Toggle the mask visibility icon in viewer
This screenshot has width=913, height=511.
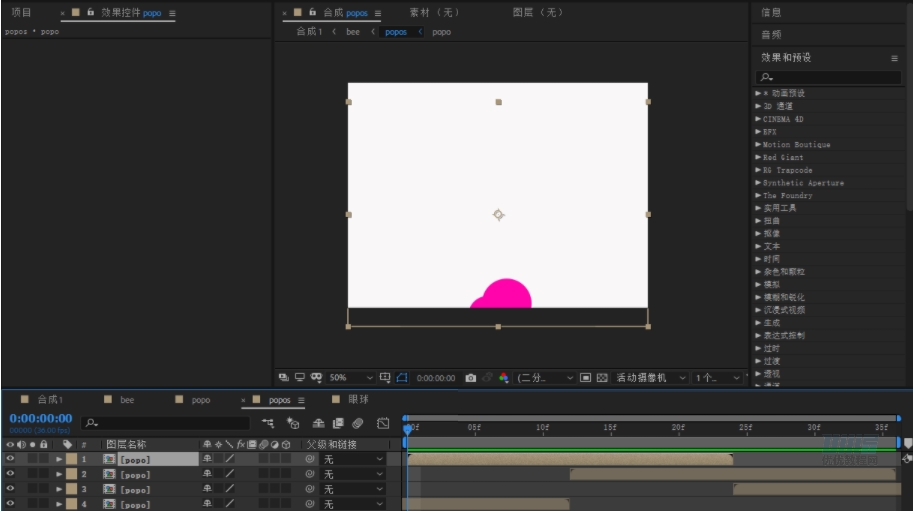(402, 378)
